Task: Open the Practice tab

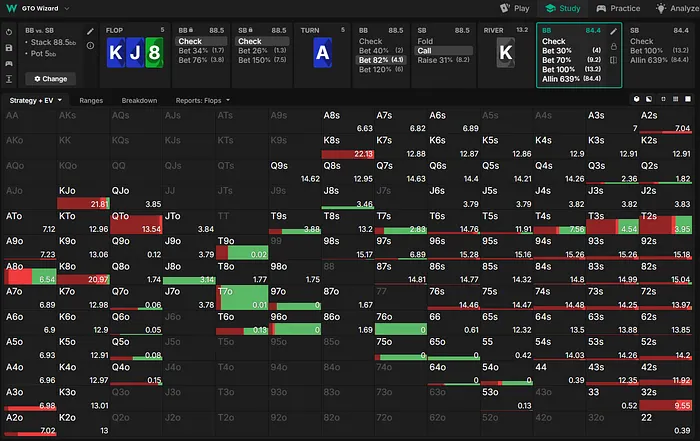Action: pos(618,8)
